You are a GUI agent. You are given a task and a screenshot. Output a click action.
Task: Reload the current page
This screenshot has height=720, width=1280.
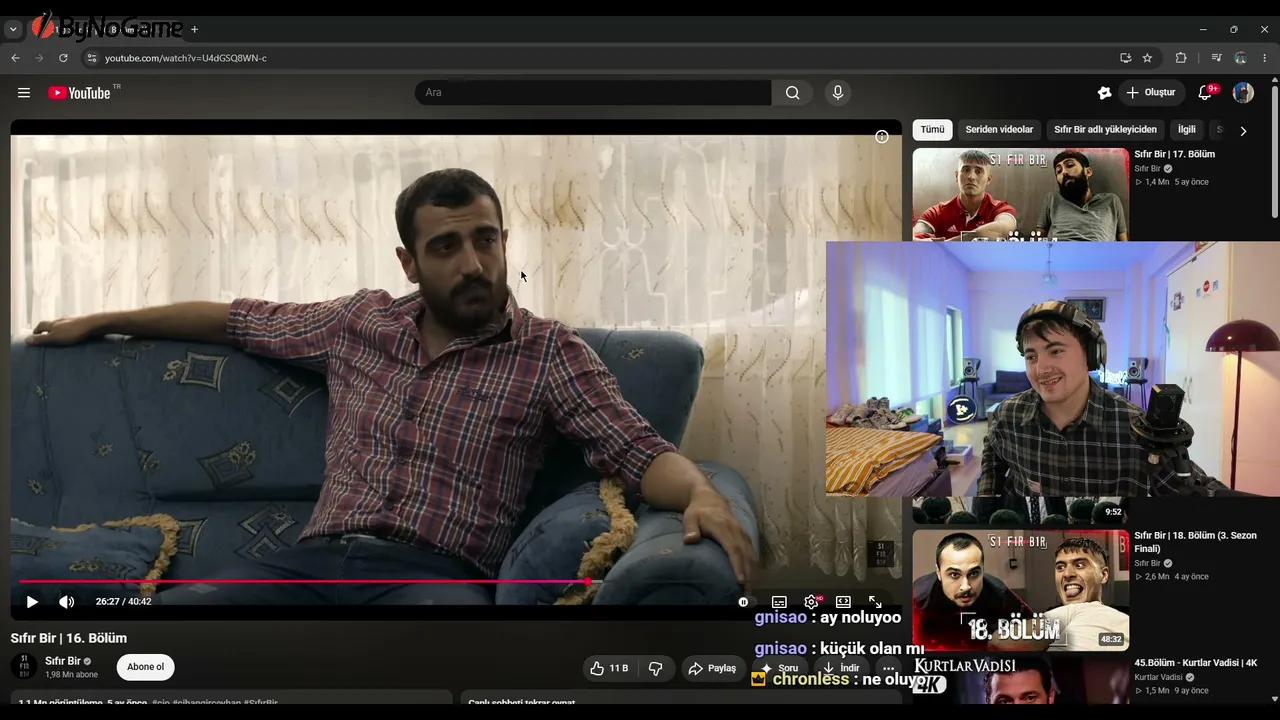click(63, 58)
